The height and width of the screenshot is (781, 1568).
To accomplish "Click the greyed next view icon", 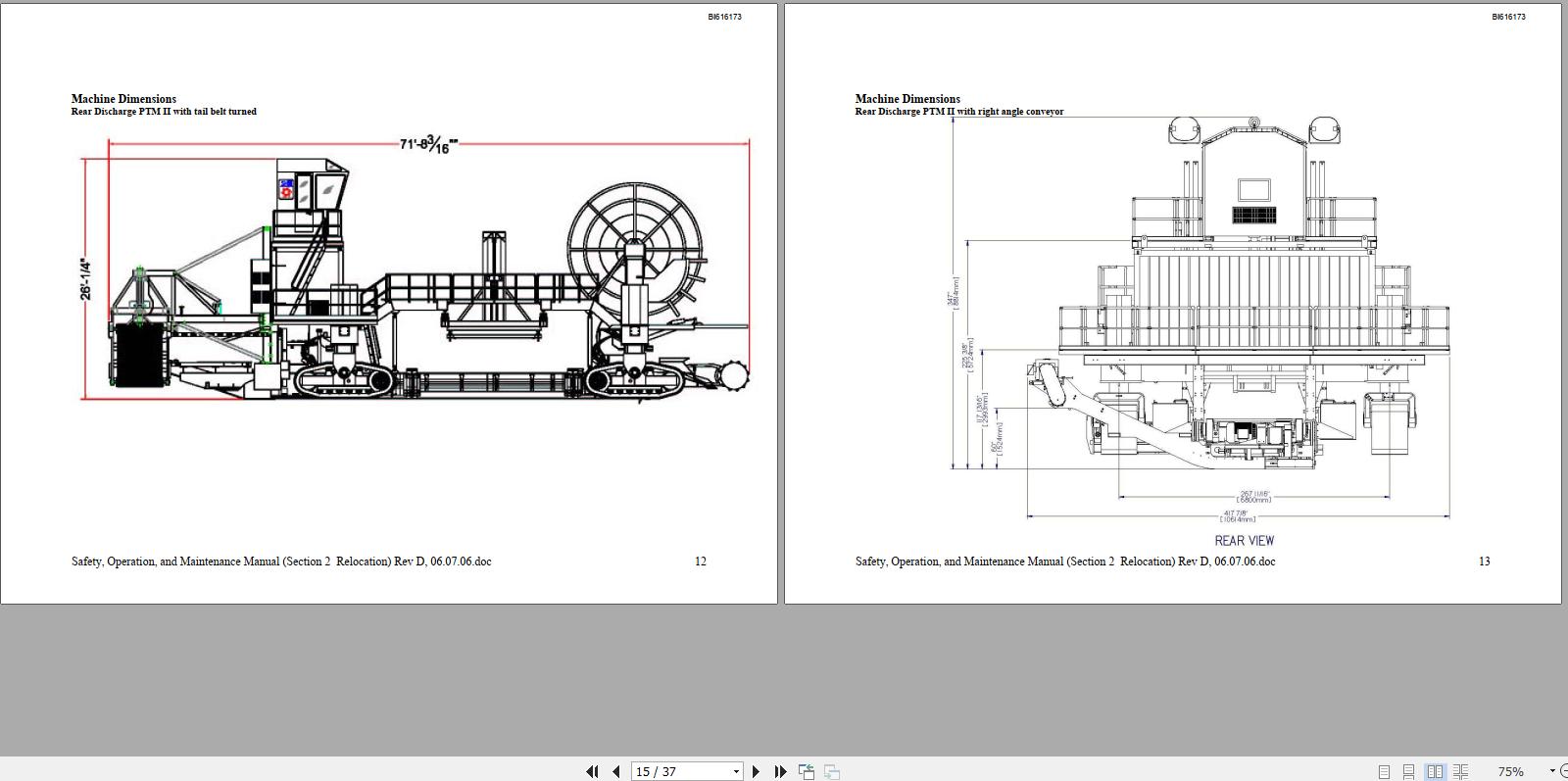I will 832,771.
